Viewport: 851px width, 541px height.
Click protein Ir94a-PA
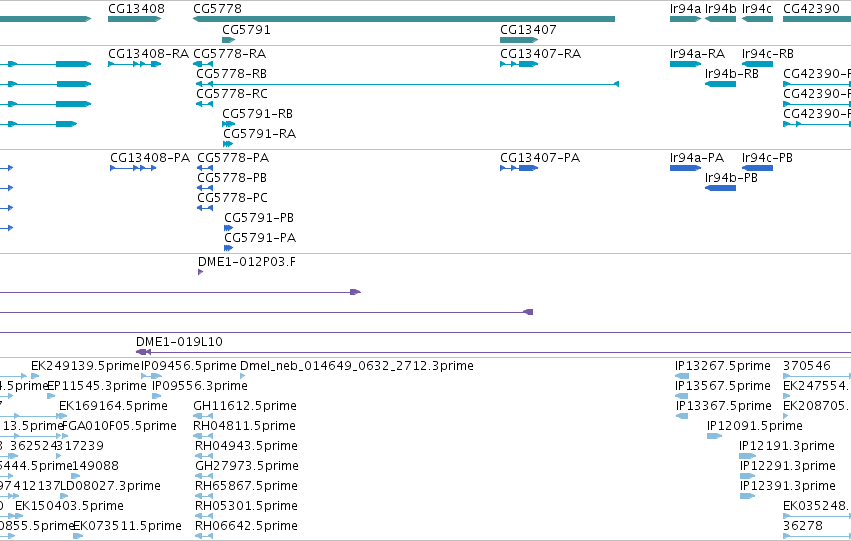pos(685,168)
